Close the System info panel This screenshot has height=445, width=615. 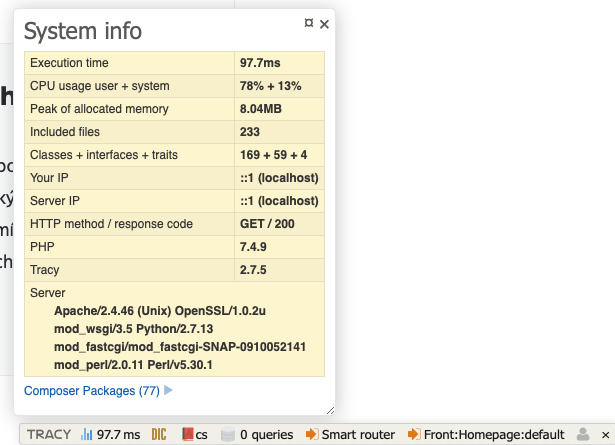tap(324, 24)
